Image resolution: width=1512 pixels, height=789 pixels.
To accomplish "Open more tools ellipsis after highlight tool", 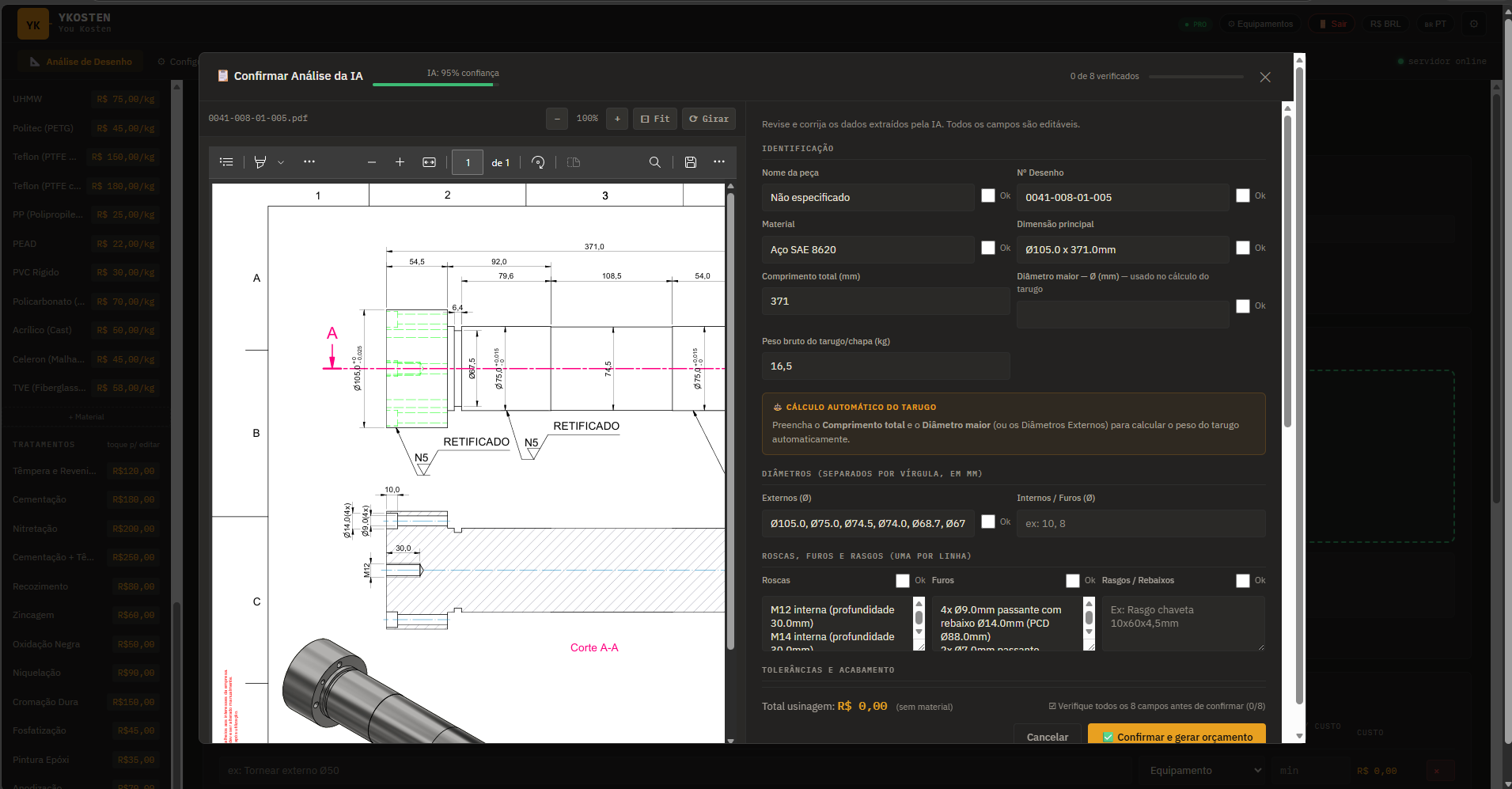I will click(309, 162).
